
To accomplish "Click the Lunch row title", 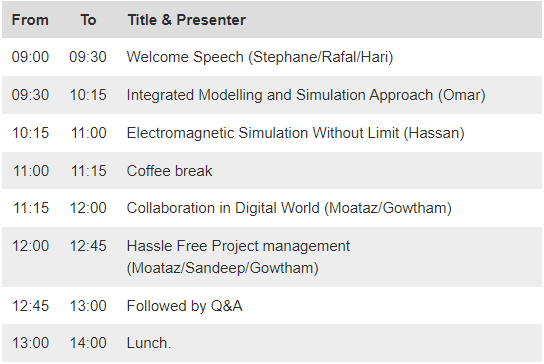I will [x=148, y=343].
